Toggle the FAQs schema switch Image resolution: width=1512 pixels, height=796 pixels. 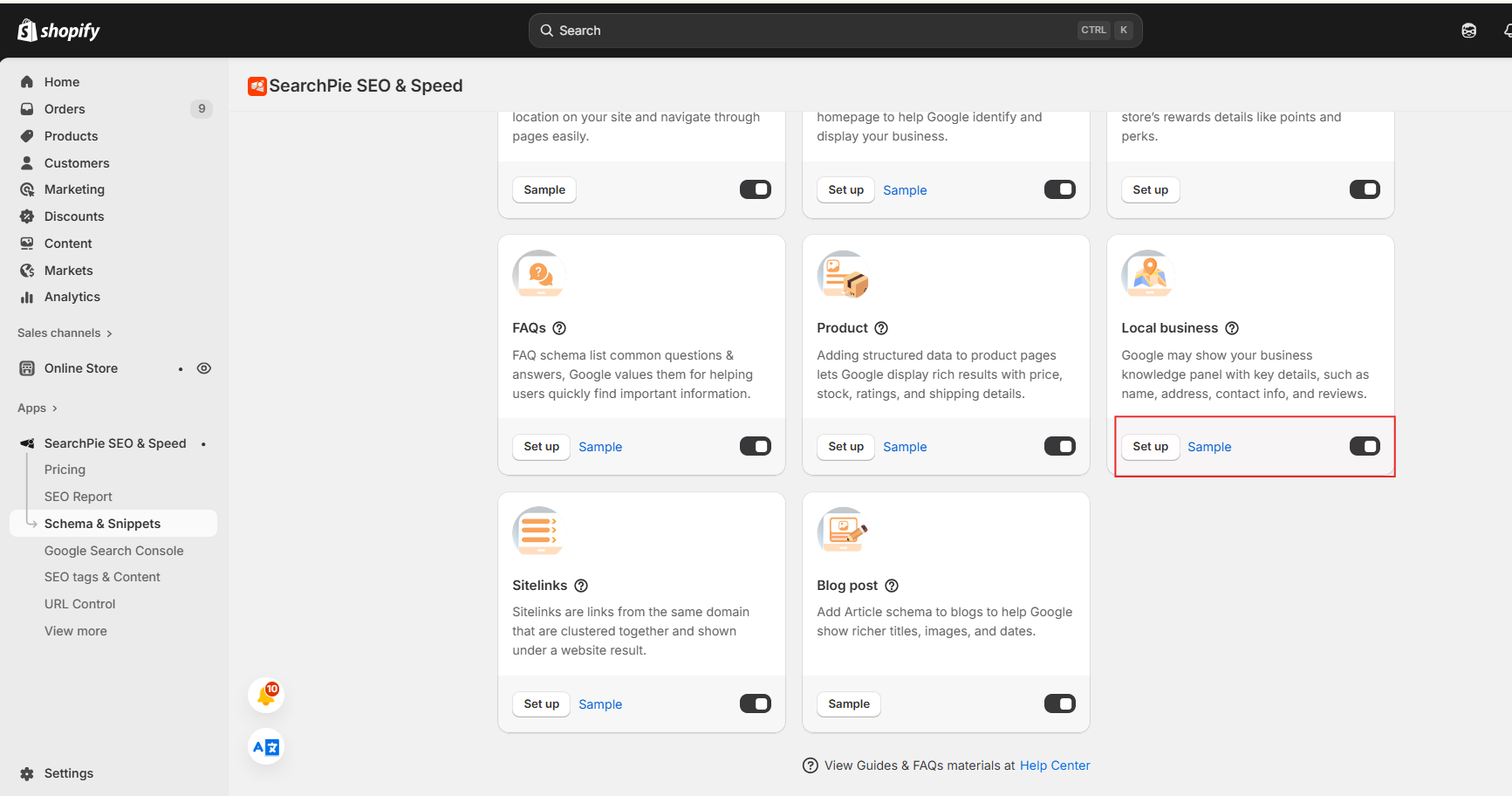coord(755,447)
